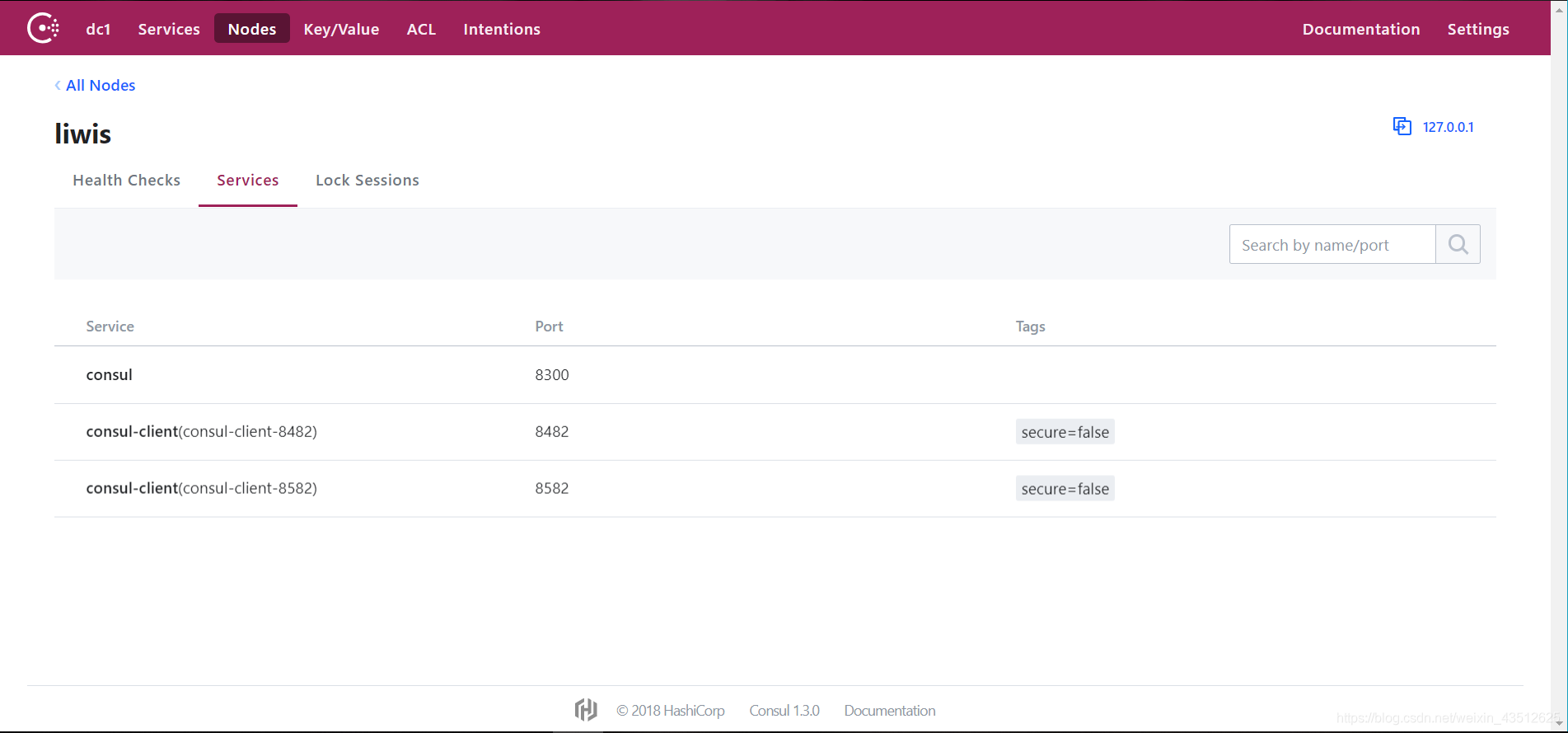This screenshot has width=1568, height=733.
Task: Click port value 8300
Action: [x=552, y=374]
